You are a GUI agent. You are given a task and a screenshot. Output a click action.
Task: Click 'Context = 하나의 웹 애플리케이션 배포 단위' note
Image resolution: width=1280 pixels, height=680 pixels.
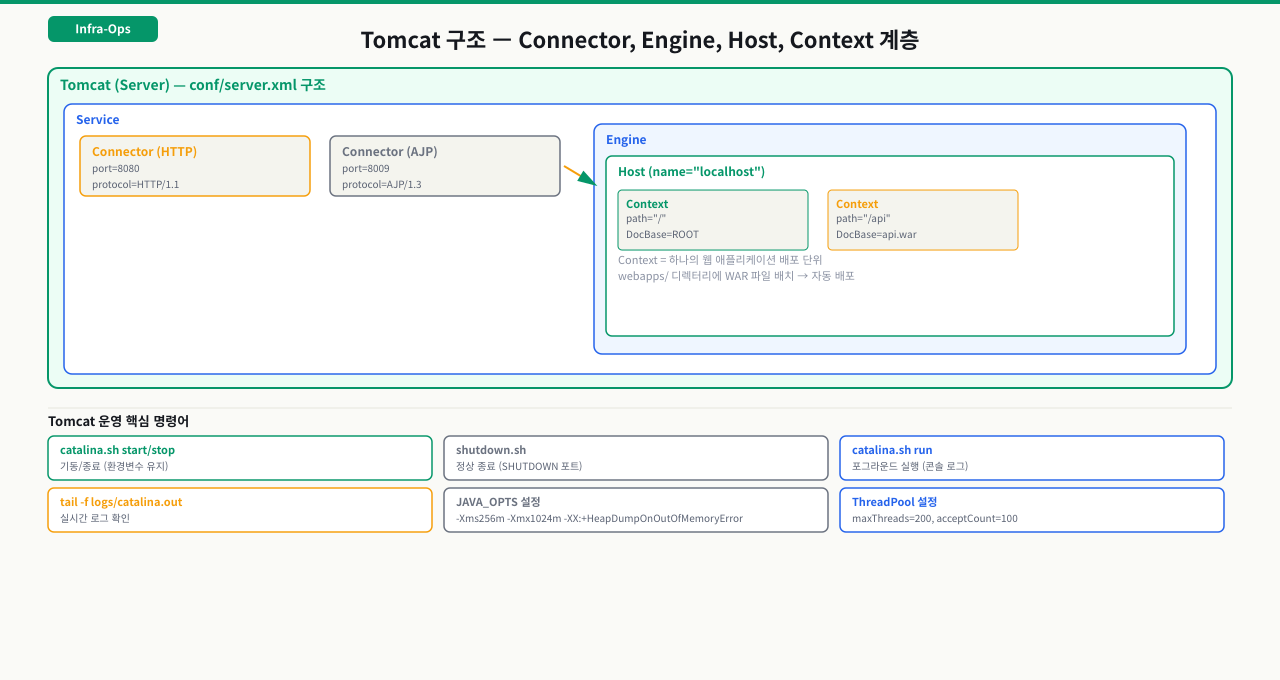coord(720,260)
